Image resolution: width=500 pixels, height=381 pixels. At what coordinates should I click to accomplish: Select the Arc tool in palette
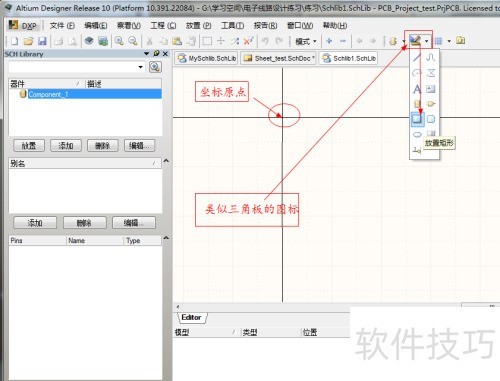[x=417, y=73]
